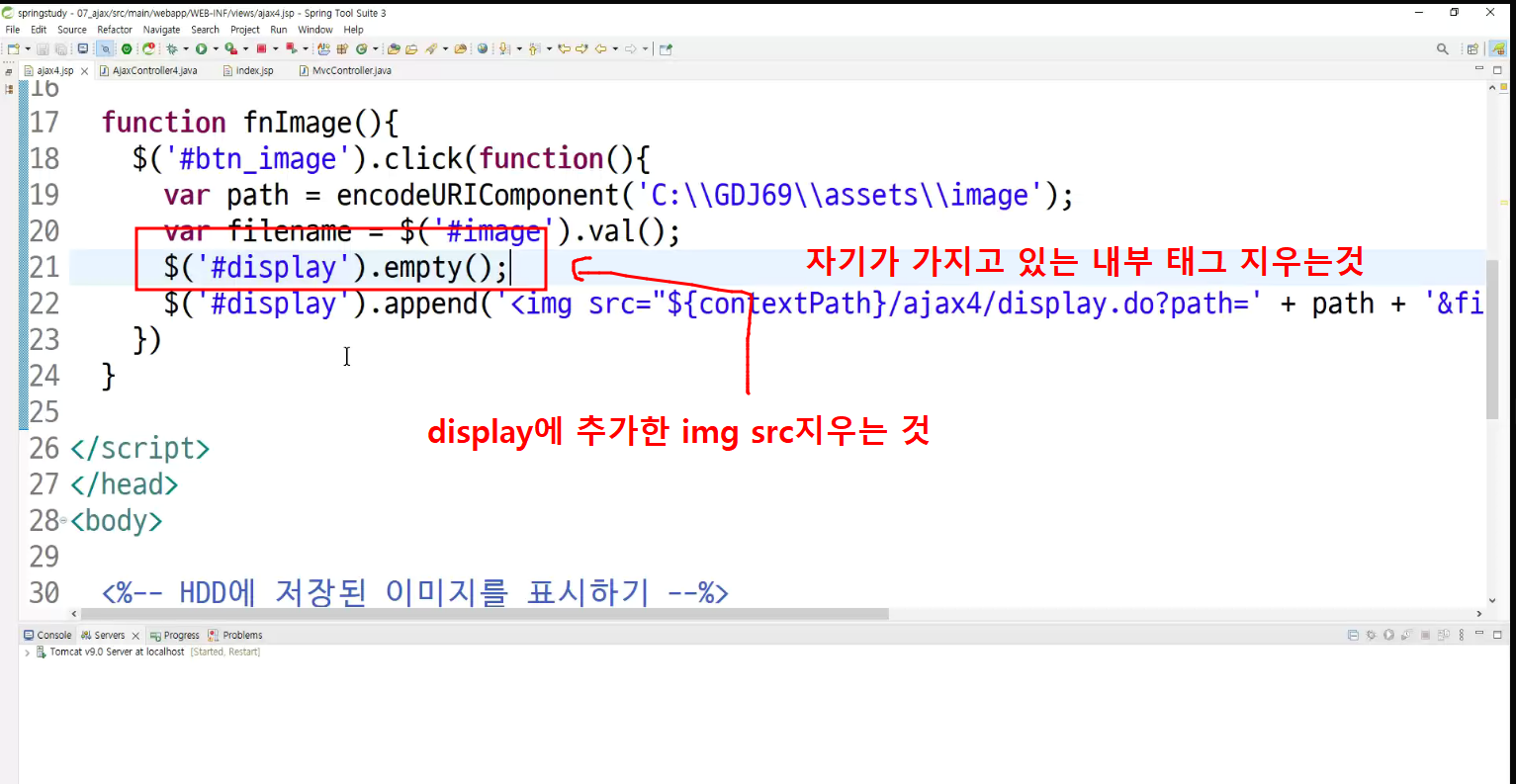Viewport: 1516px width, 784px height.
Task: Start the server with Servers view play icon
Action: 1388,635
